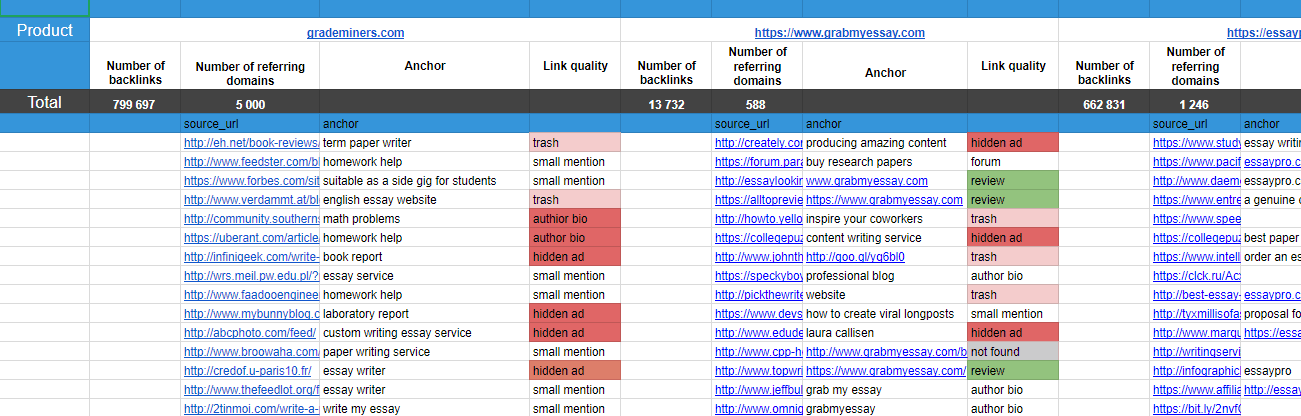Follow the www.daem source link
Image resolution: width=1301 pixels, height=416 pixels.
pos(1196,181)
